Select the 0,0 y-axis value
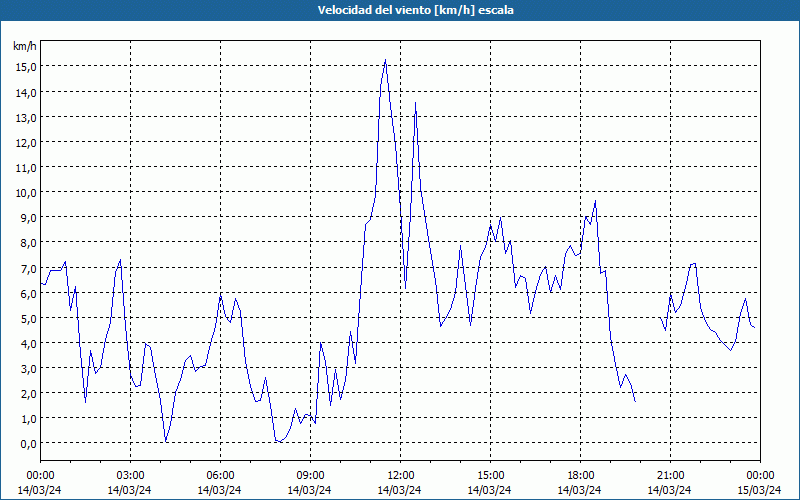The width and height of the screenshot is (800, 500). tap(28, 444)
